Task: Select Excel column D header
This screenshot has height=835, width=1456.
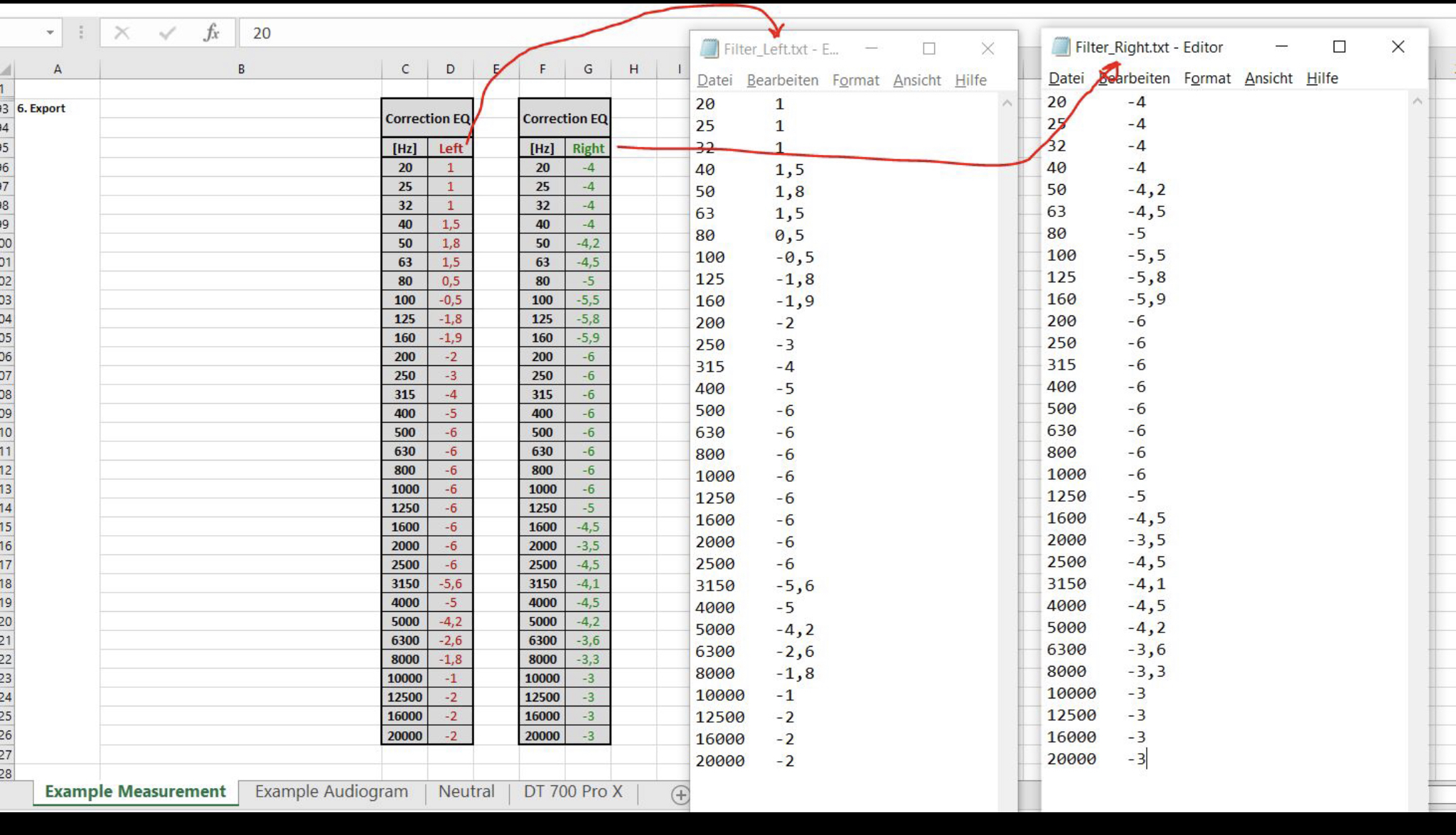Action: (x=450, y=69)
